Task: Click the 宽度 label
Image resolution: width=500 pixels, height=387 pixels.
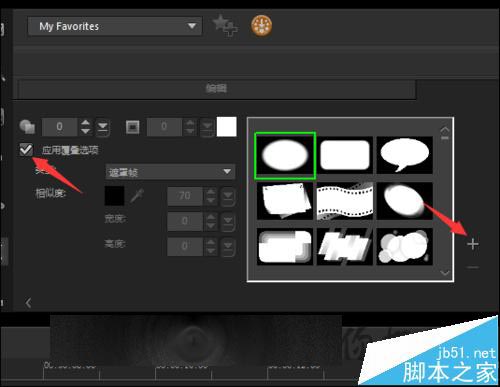Action: [115, 219]
